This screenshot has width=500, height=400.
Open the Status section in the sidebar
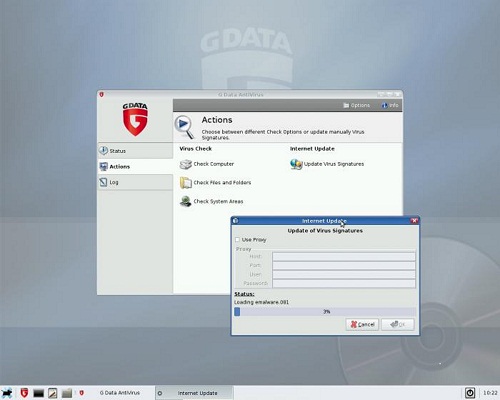135,151
